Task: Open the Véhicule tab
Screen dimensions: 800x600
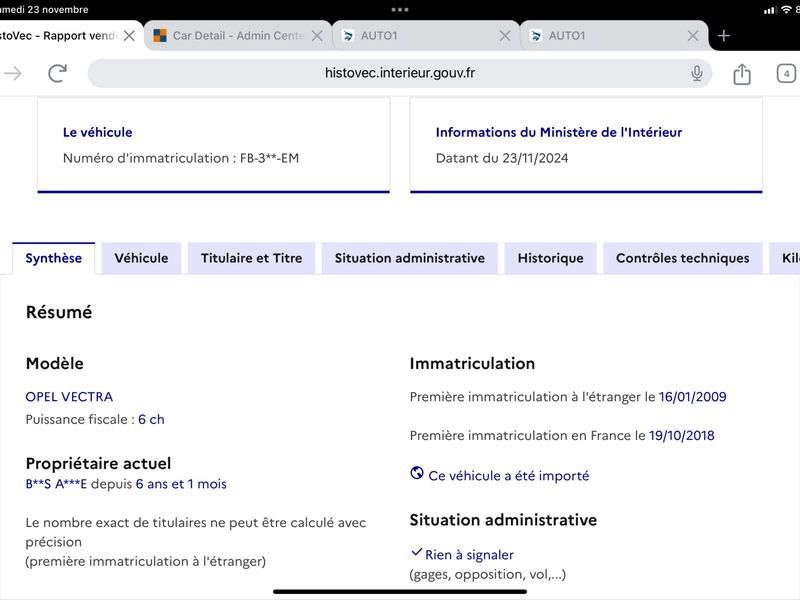Action: 141,258
